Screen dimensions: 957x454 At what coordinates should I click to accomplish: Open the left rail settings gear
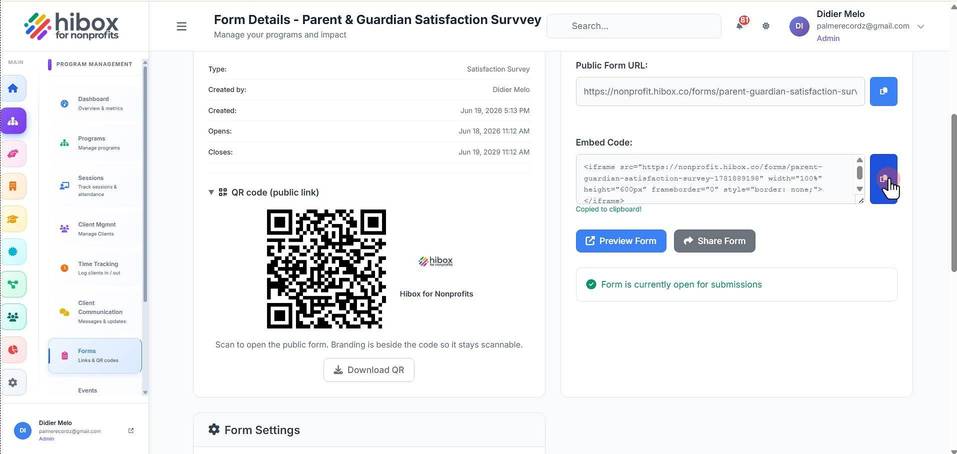click(13, 383)
